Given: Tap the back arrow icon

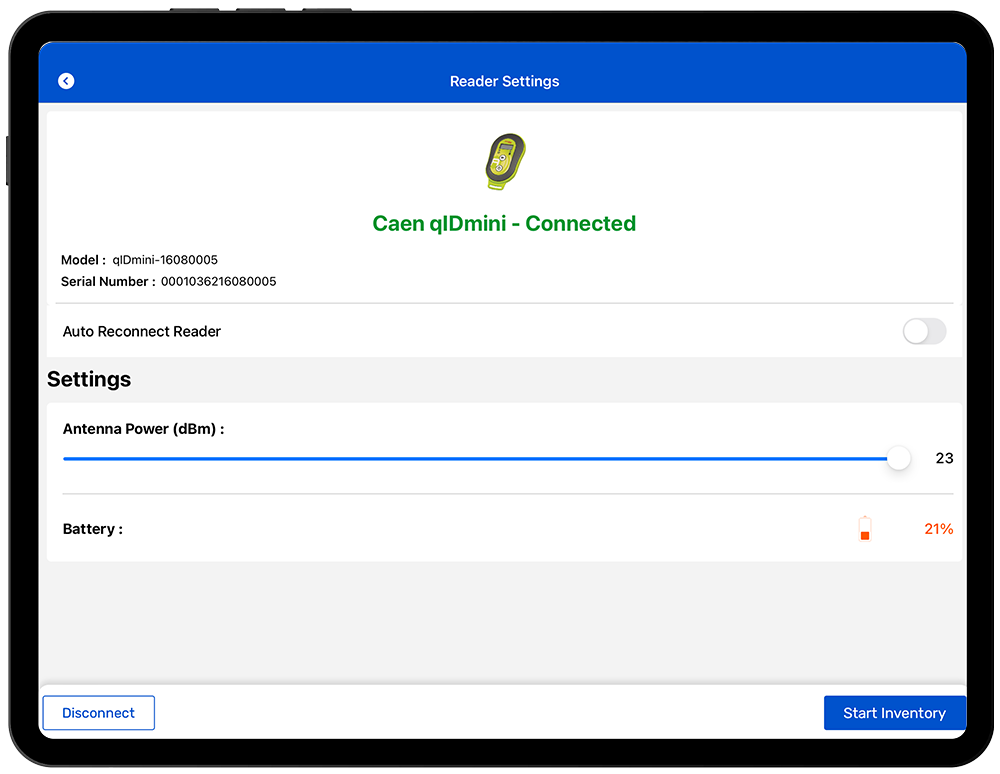Looking at the screenshot, I should [66, 81].
